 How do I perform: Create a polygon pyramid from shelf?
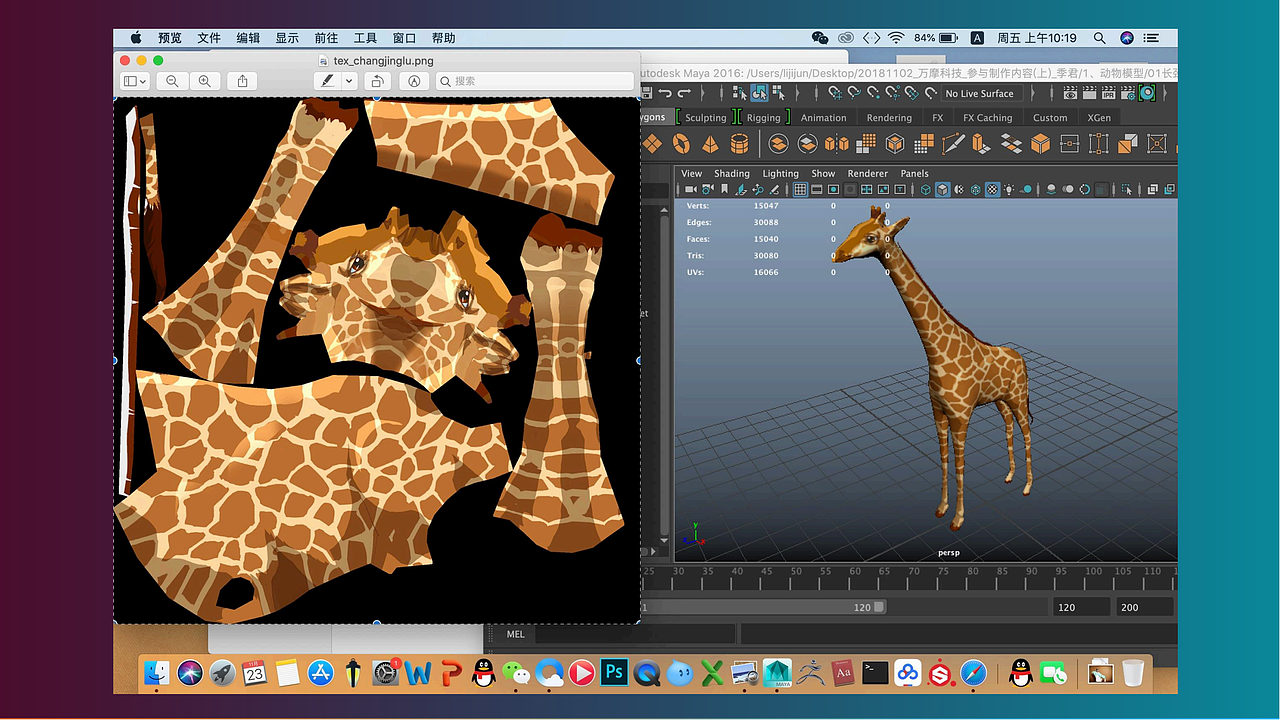tap(710, 144)
